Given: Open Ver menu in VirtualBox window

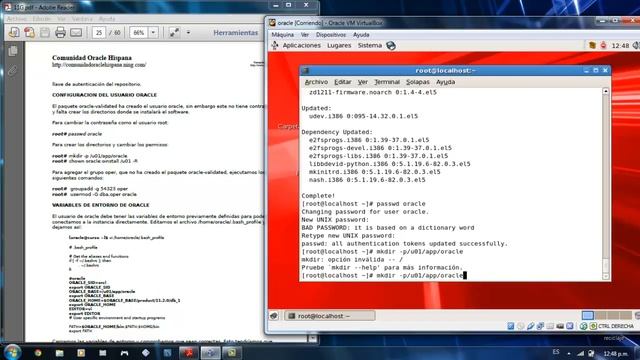Looking at the screenshot, I should click(305, 35).
